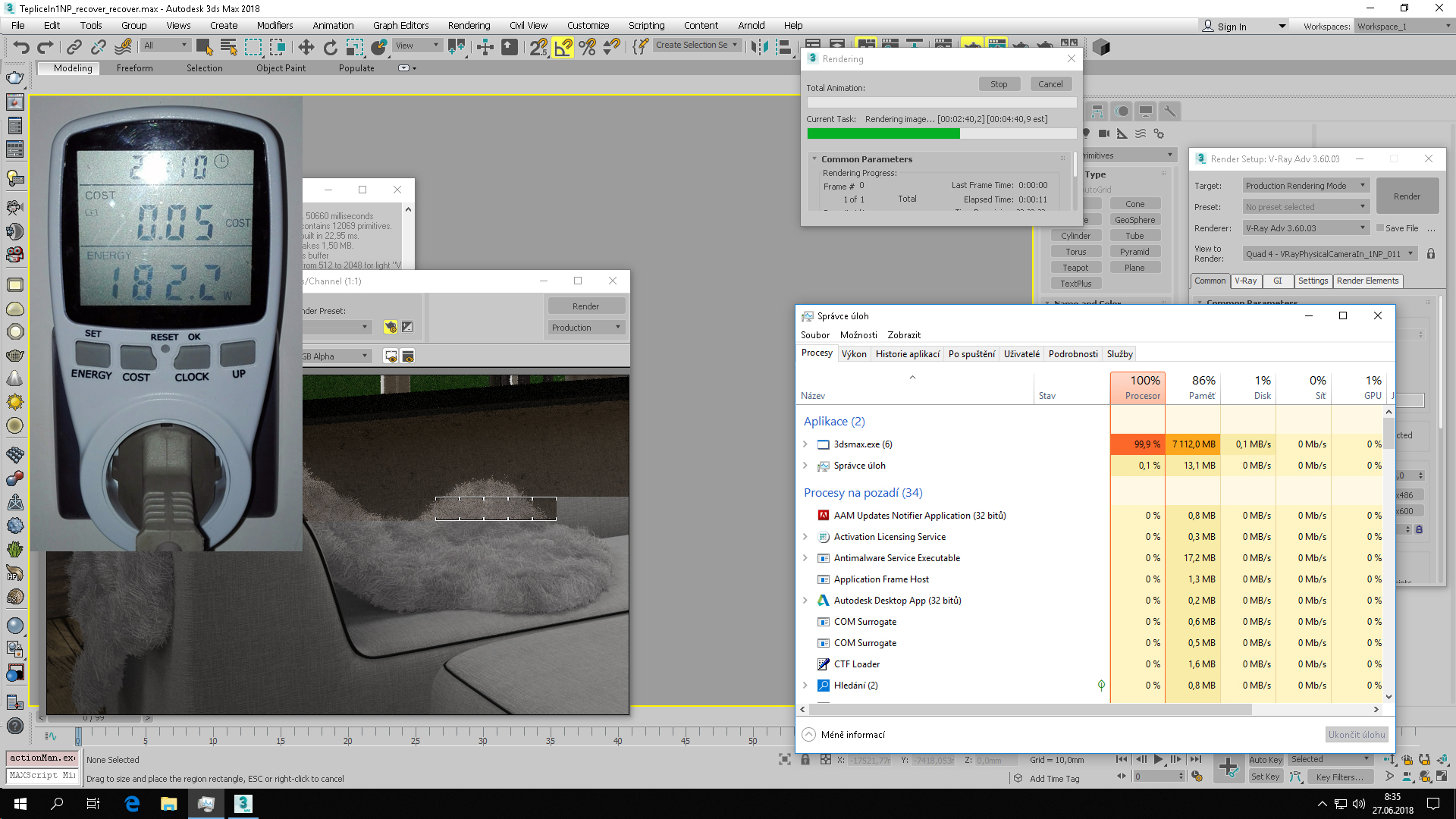Open Microsoft Edge from the taskbar
The height and width of the screenshot is (819, 1456).
pos(131,804)
